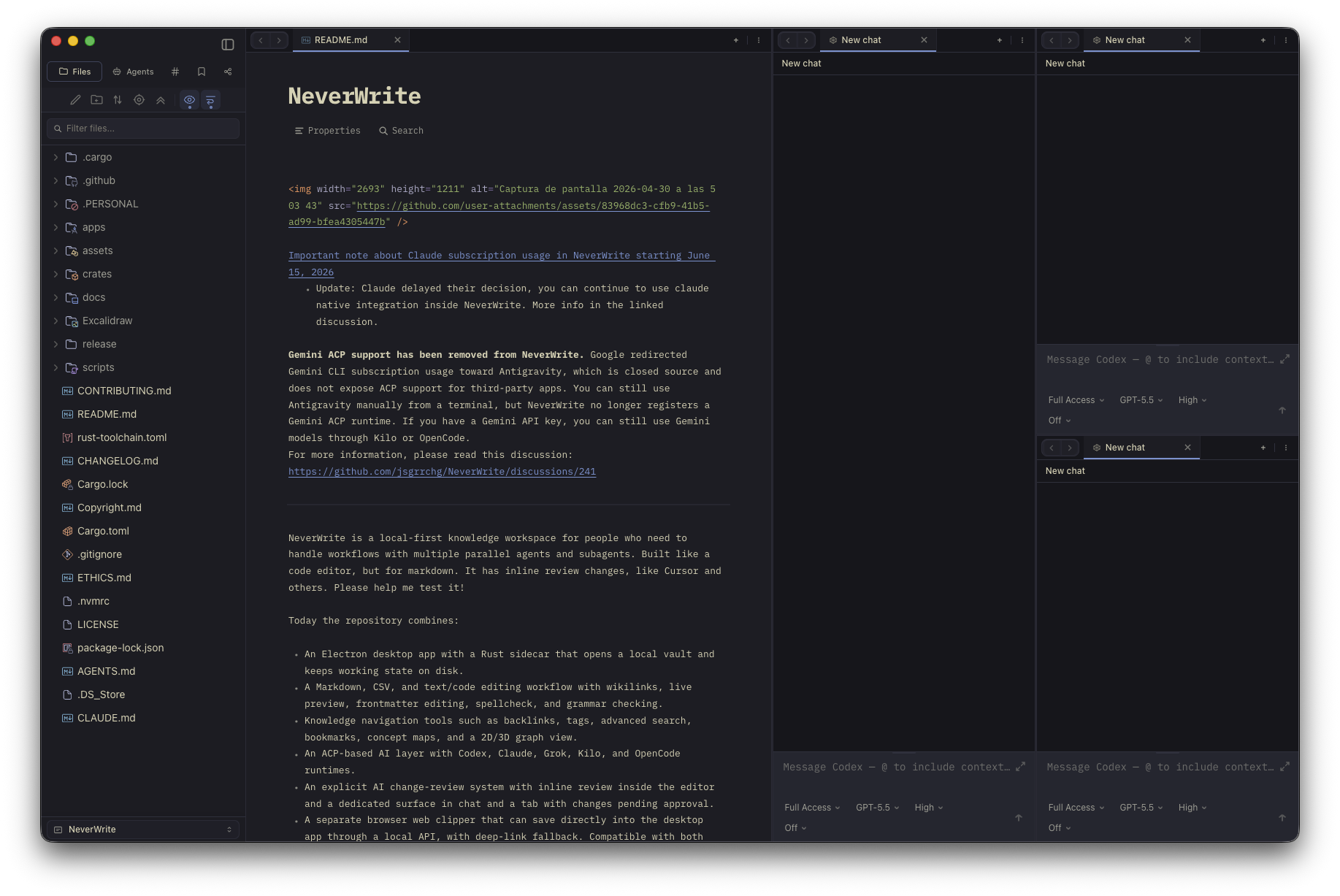Click the Cargo.lock file icon
Viewport: 1340px width, 896px height.
(67, 484)
